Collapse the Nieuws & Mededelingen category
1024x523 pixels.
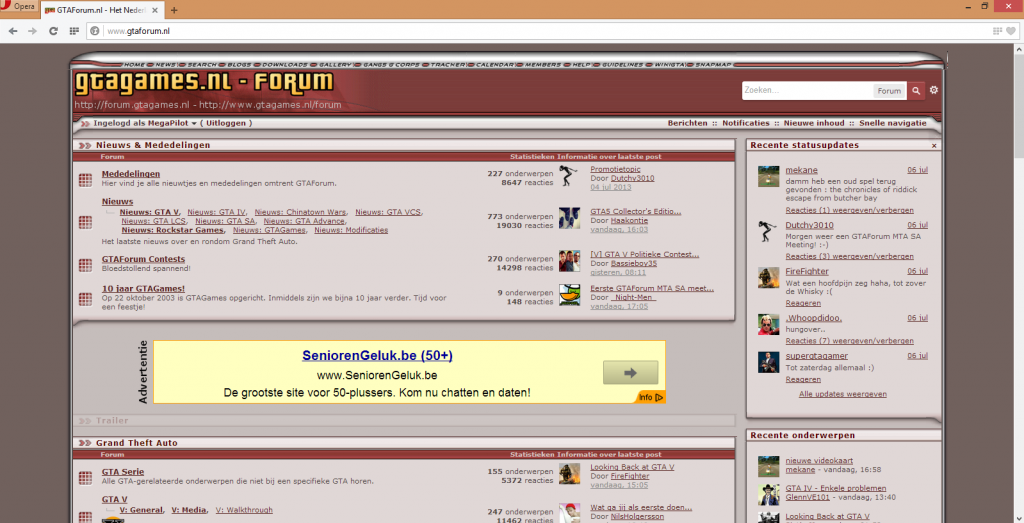click(85, 146)
